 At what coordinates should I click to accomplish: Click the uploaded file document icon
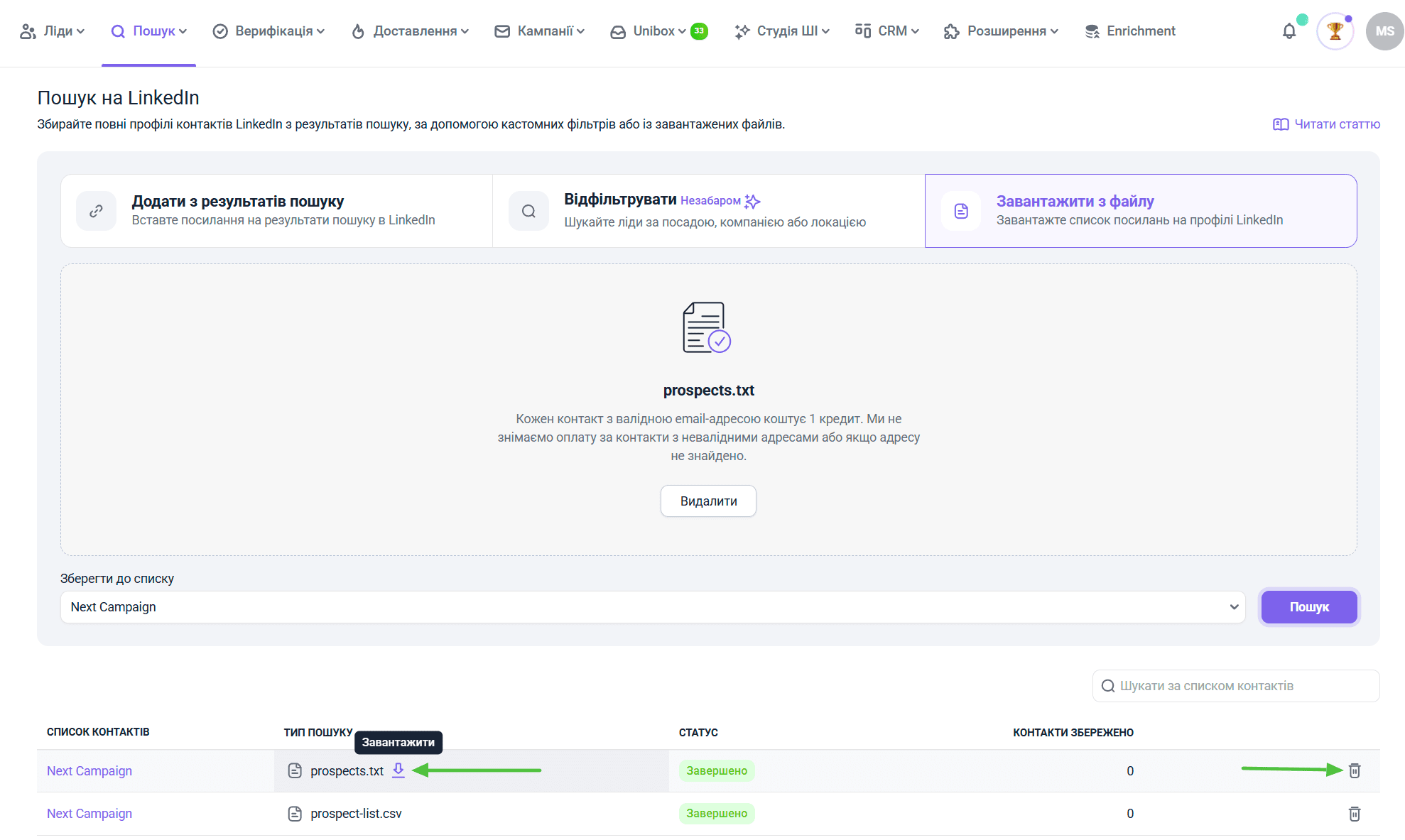(x=706, y=327)
